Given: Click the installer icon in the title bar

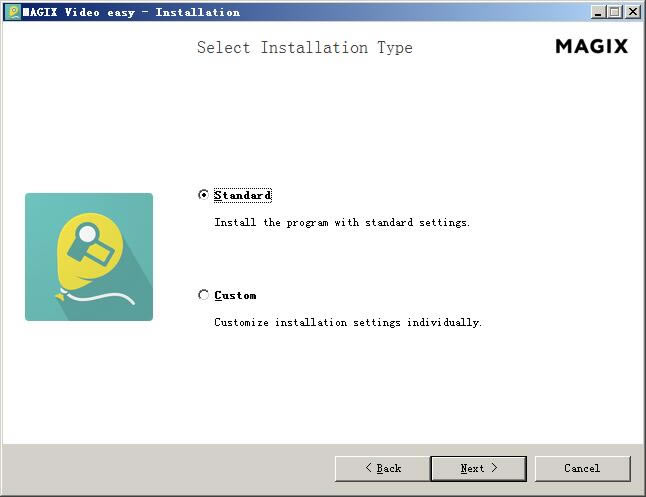Looking at the screenshot, I should (13, 12).
